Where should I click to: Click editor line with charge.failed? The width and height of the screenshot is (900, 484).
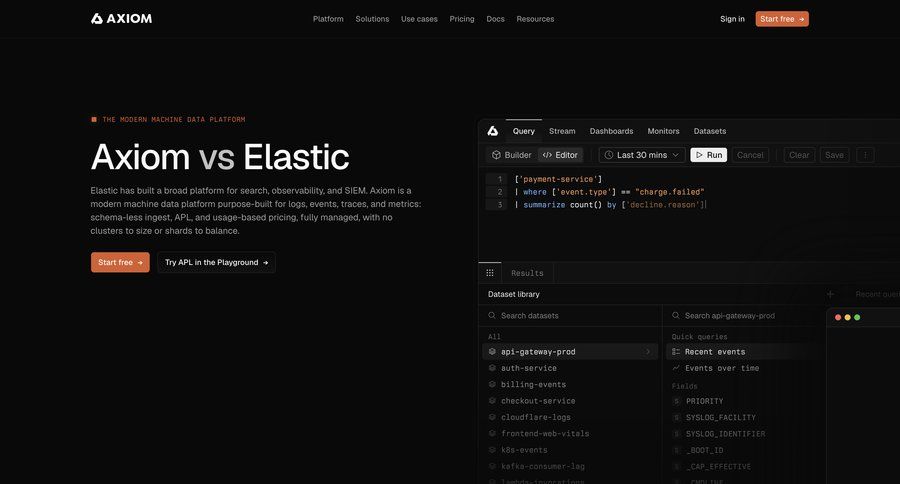(610, 192)
